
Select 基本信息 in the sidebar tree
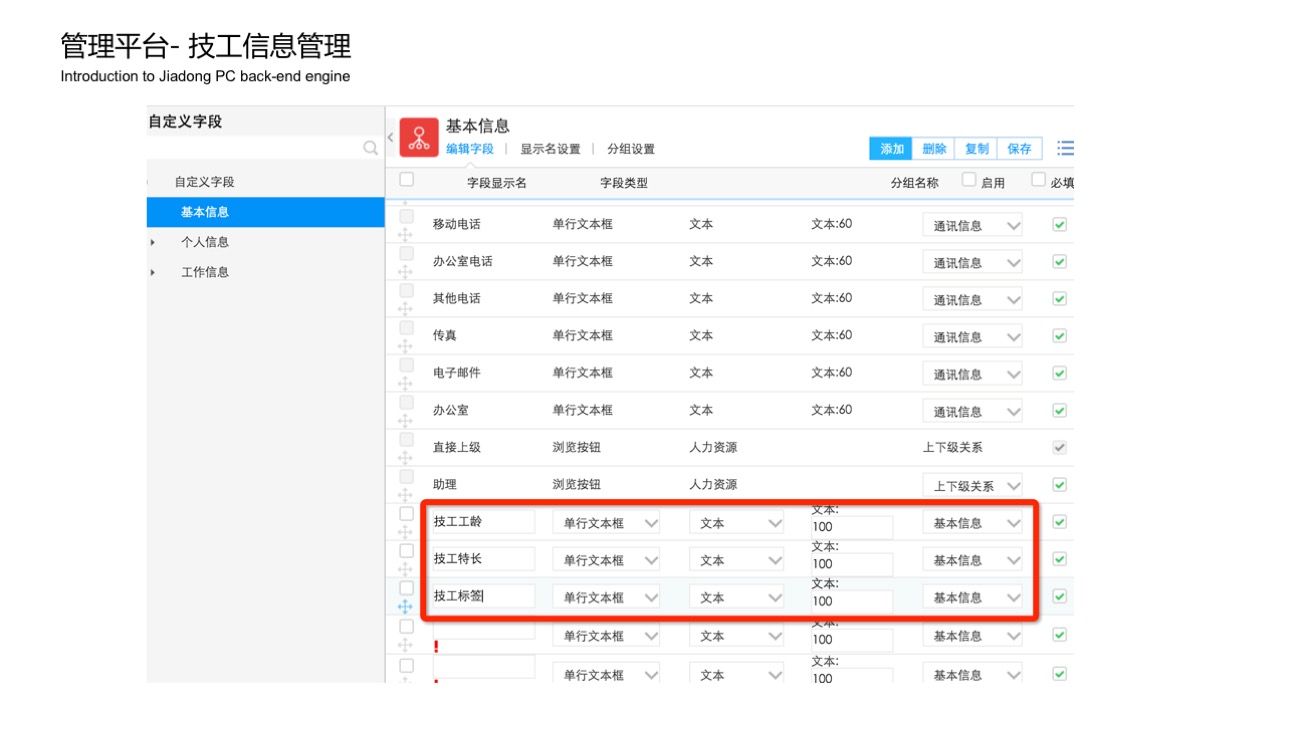(x=205, y=212)
